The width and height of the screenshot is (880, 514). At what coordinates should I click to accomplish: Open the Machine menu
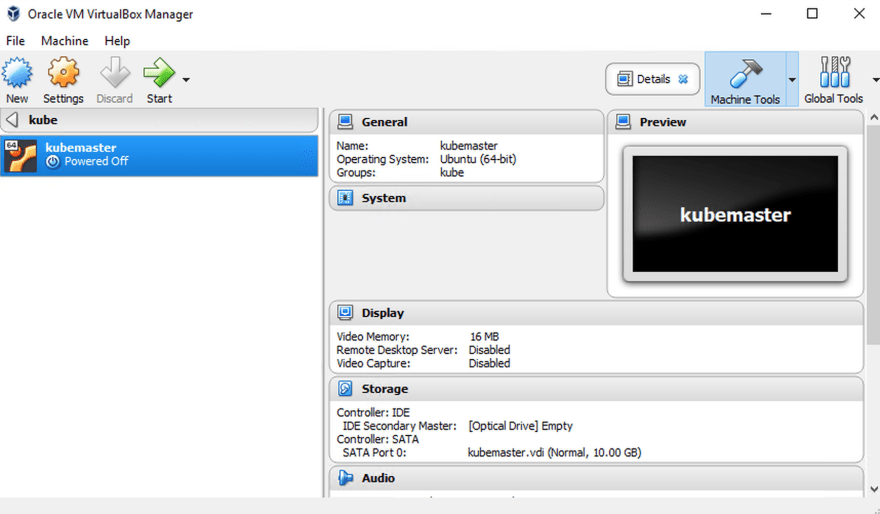pyautogui.click(x=65, y=41)
